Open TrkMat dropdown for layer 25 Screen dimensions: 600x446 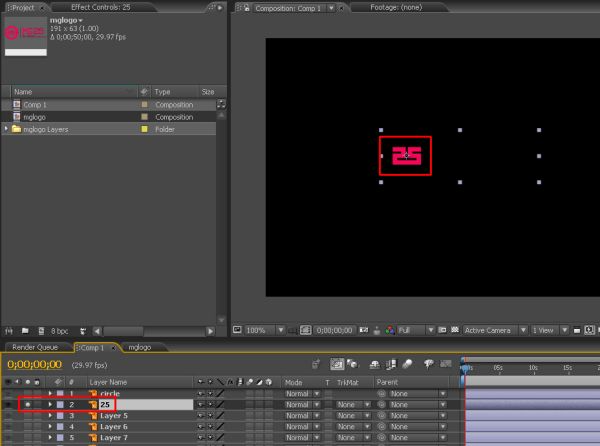353,404
